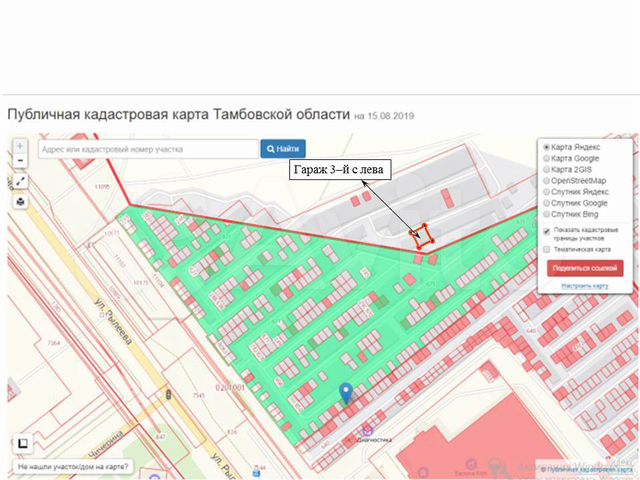The height and width of the screenshot is (480, 640).
Task: Click the traffic light icon on ул. Рылеева
Action: pyautogui.click(x=168, y=395)
